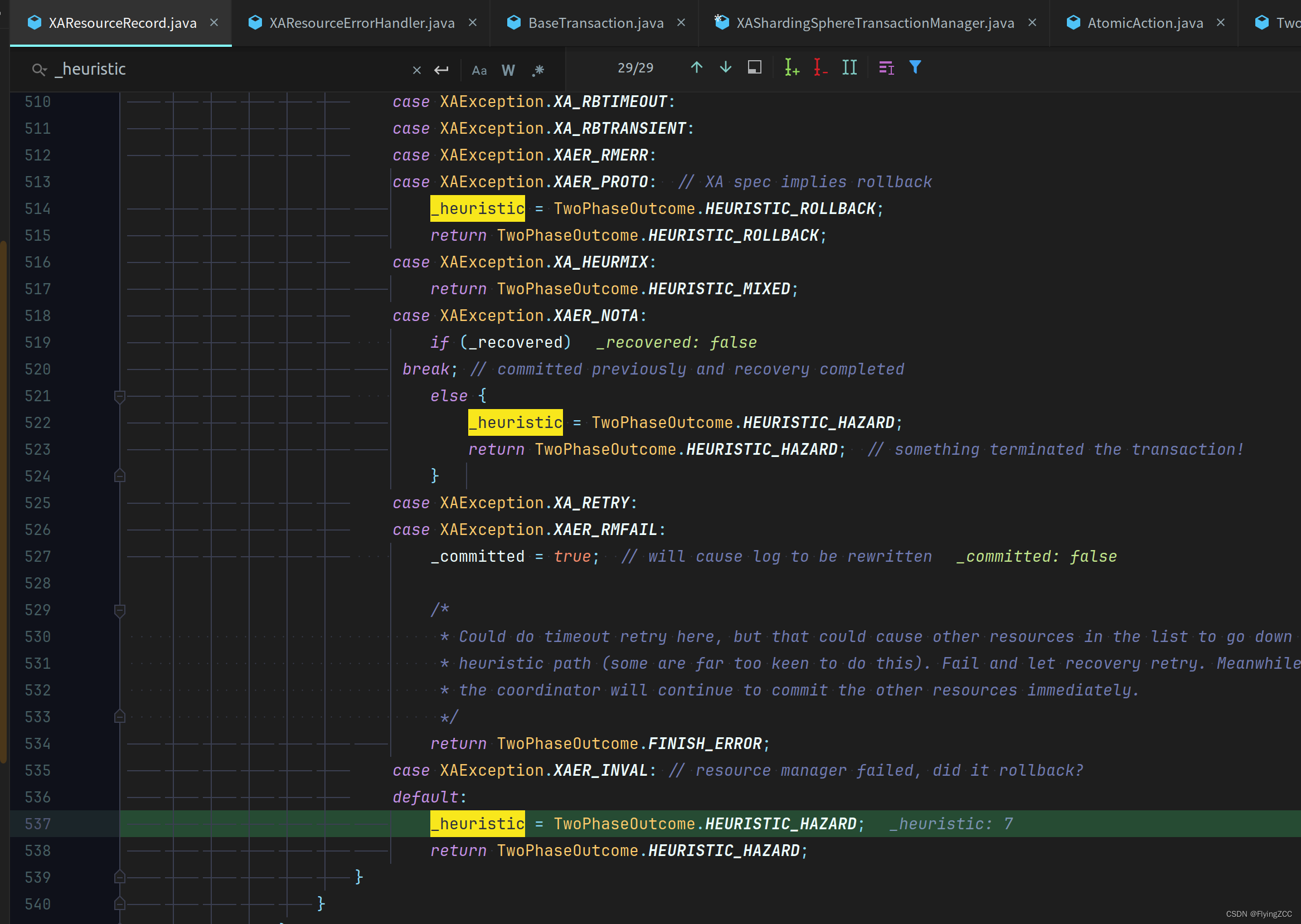Open search filter funnel icon
Viewport: 1301px width, 924px height.
coord(915,67)
